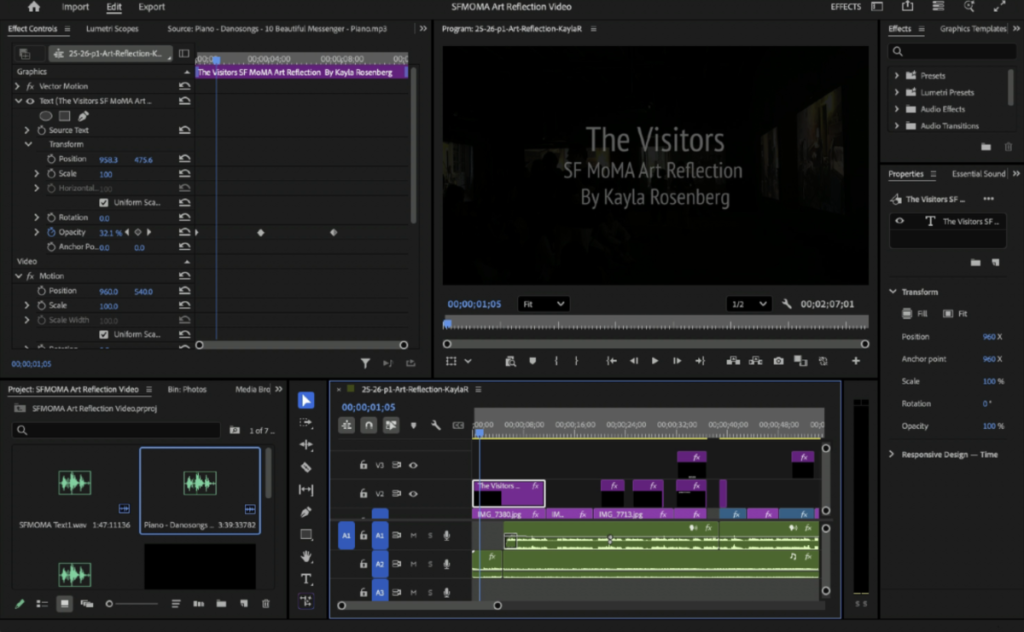Switch the Project panel to list view

click(x=42, y=604)
